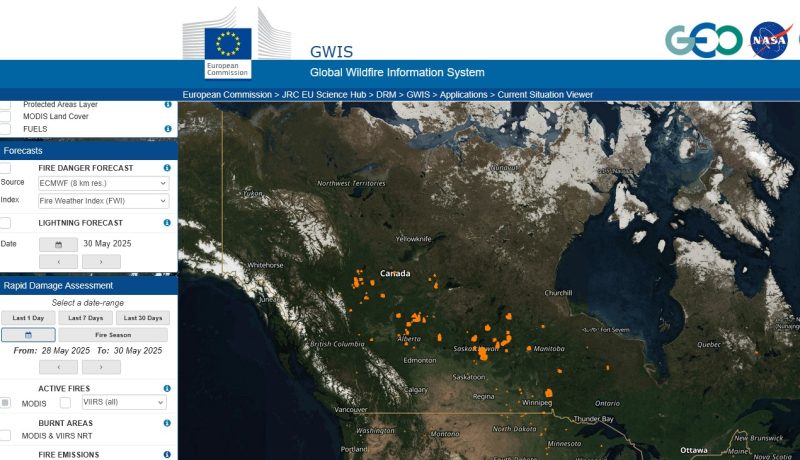
Task: Toggle VIIRS active fires checkbox
Action: (65, 403)
